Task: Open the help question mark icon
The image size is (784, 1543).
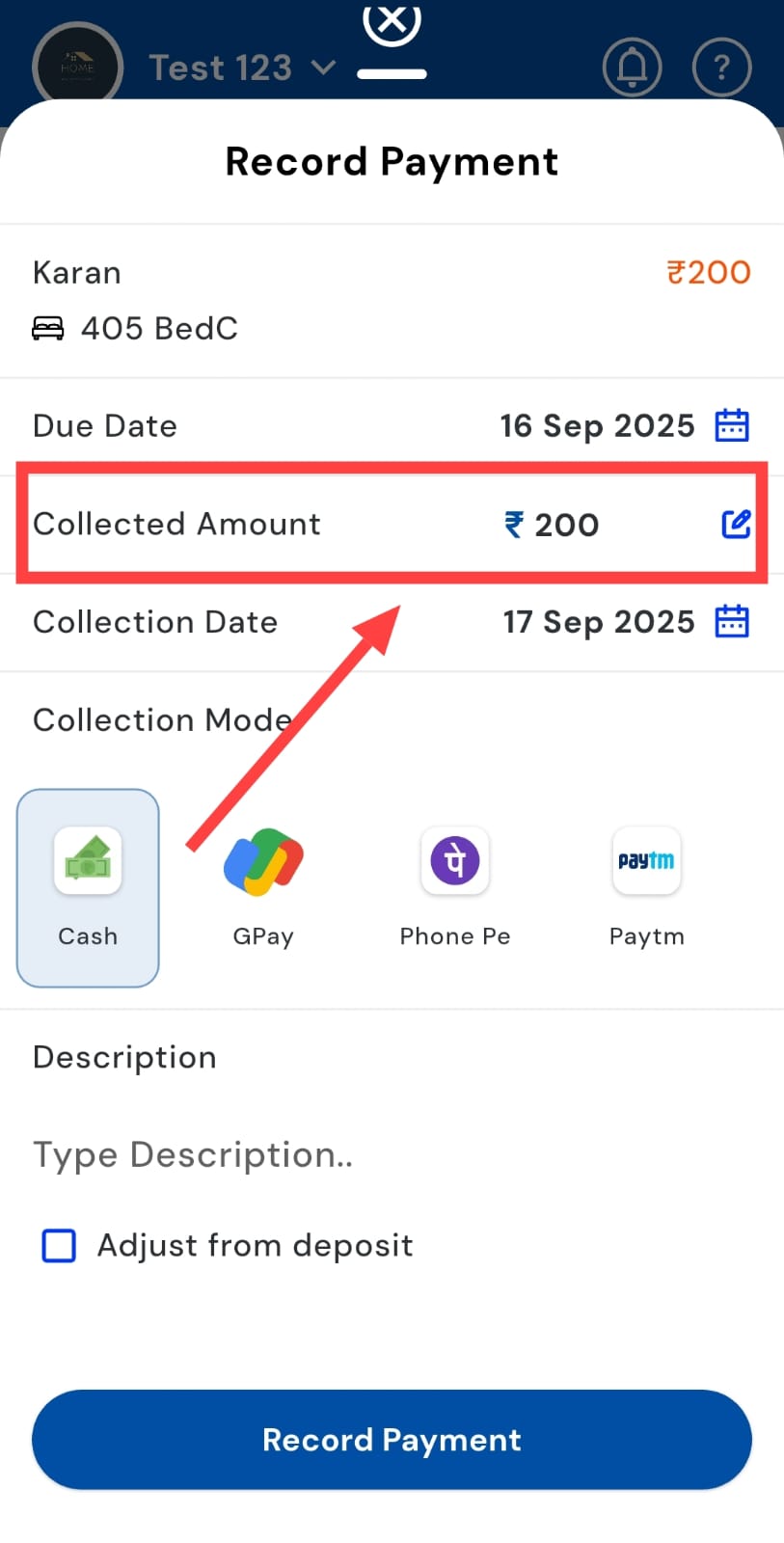Action: tap(721, 68)
